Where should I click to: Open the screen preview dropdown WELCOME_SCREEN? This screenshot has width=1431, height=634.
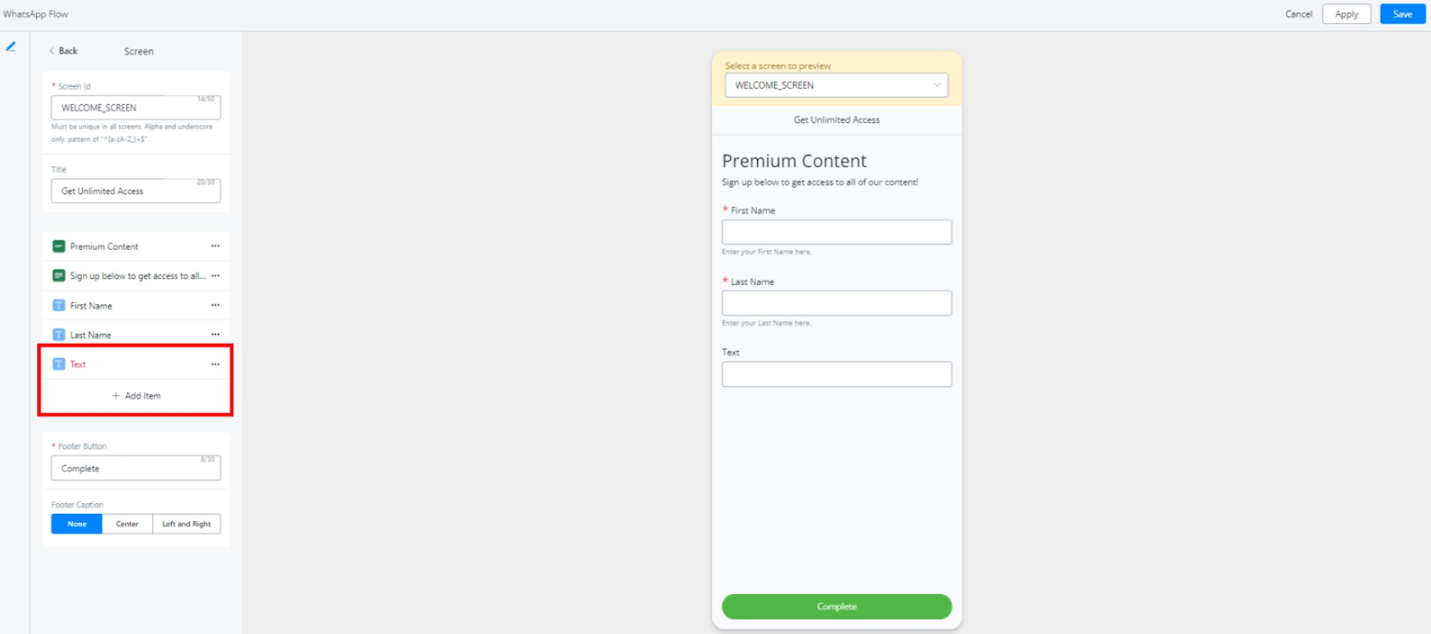coord(836,86)
